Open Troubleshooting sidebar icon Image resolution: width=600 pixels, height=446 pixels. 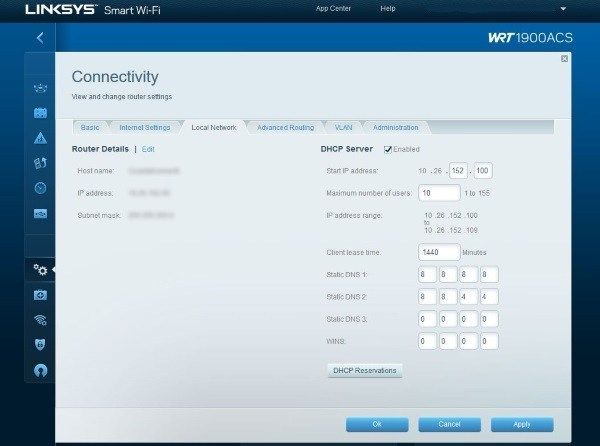41,295
